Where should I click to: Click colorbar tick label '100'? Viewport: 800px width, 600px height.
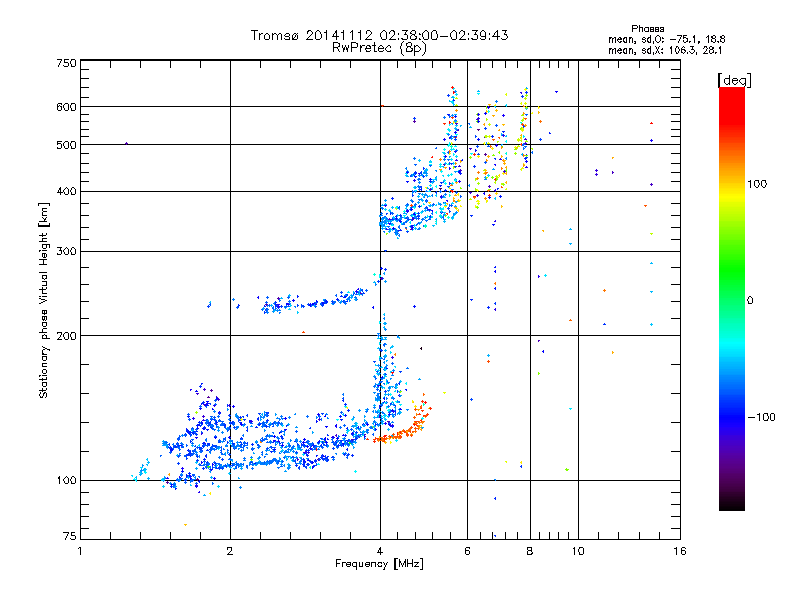coord(757,184)
